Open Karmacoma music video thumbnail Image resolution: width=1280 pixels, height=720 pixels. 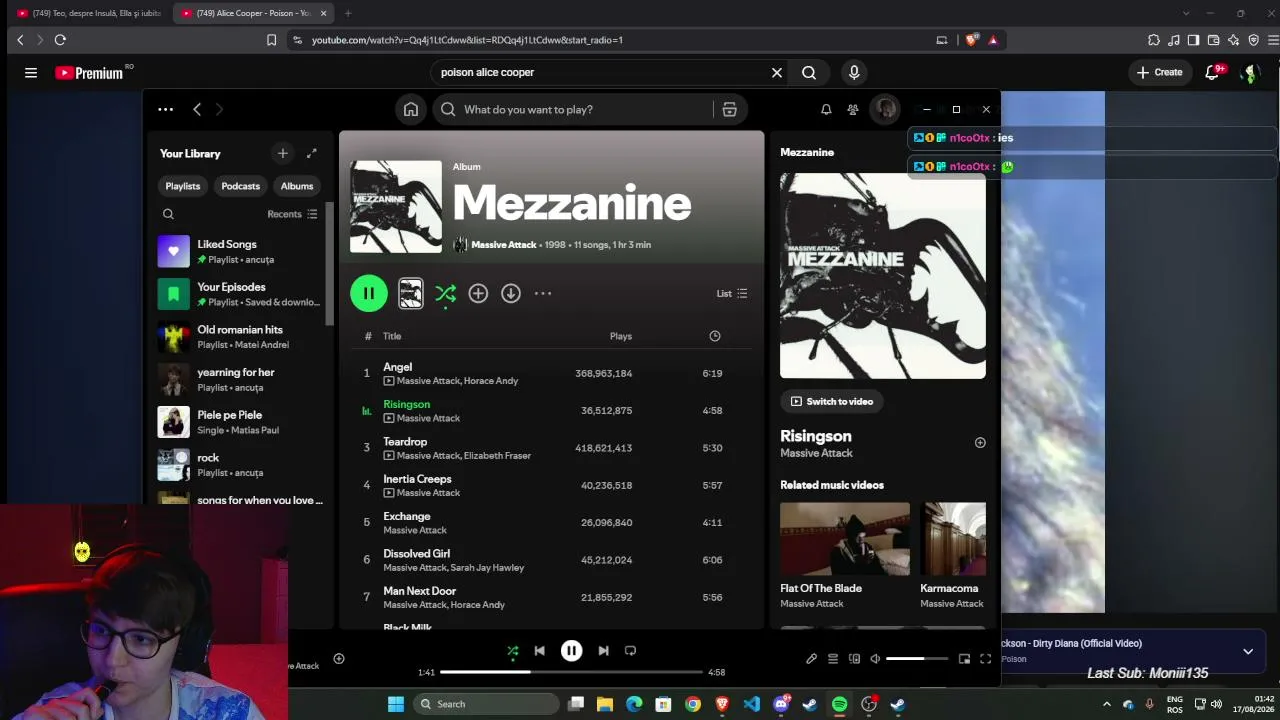[953, 539]
